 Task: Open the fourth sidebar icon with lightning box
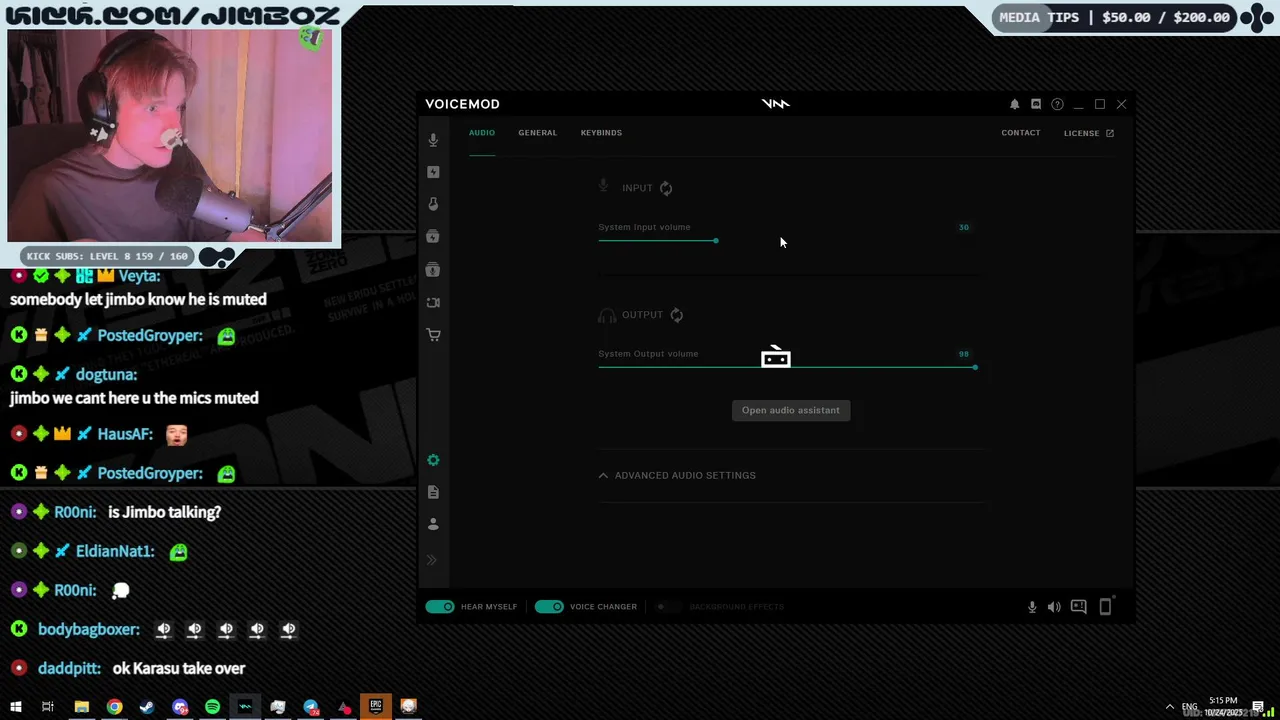coord(433,237)
